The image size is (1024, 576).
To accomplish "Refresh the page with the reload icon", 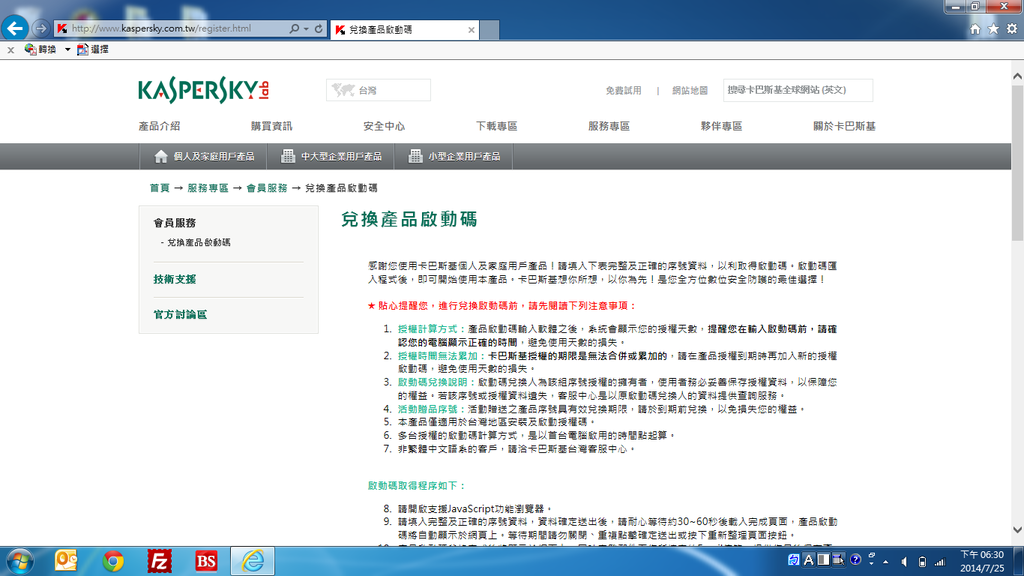I will click(x=319, y=29).
